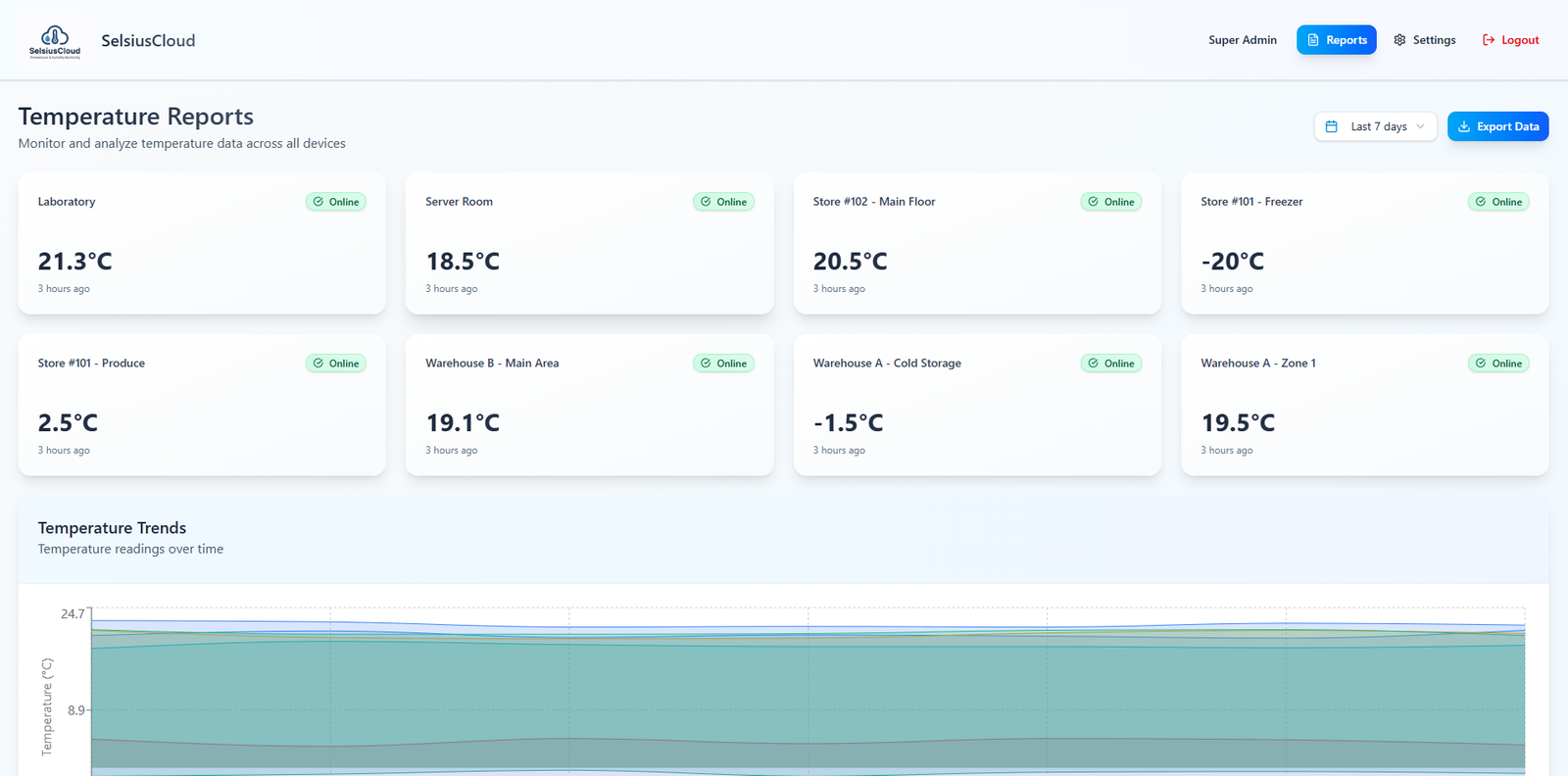The image size is (1568, 776).
Task: Click the 19.5°C Zone 1 reading
Action: click(x=1238, y=423)
